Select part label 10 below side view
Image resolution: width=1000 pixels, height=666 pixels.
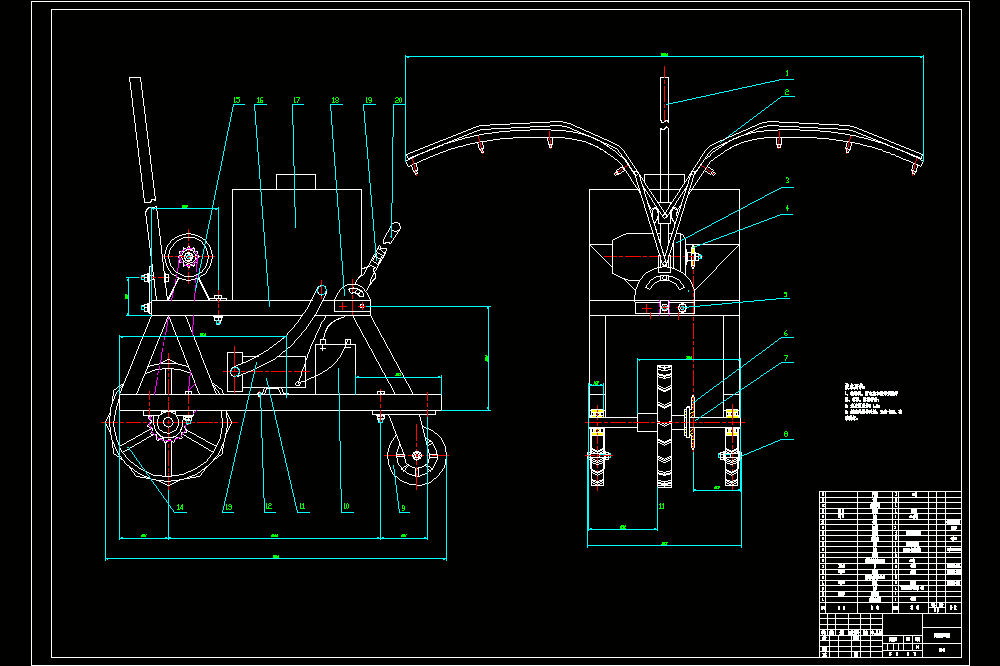[x=346, y=507]
